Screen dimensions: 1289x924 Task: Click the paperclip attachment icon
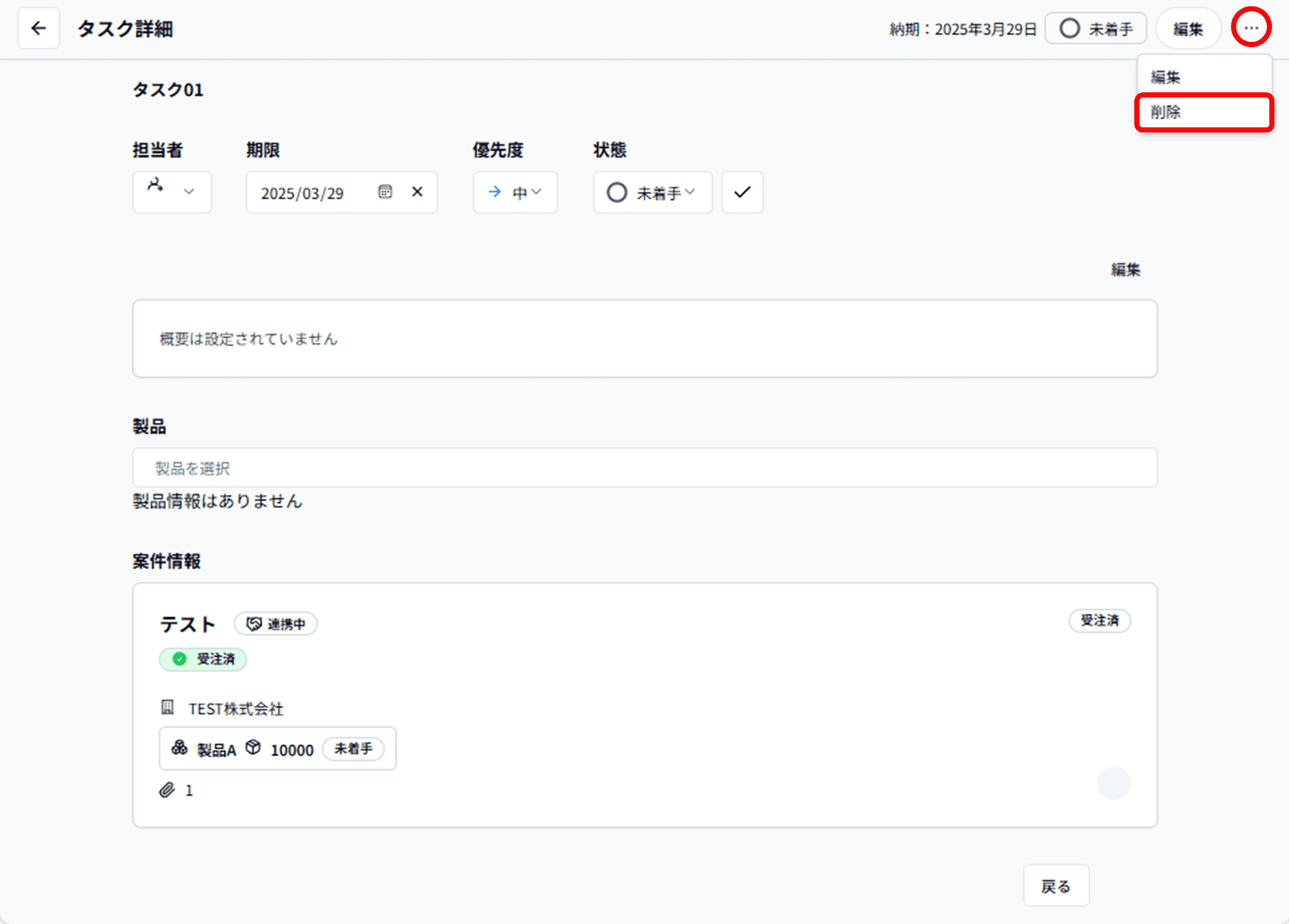coord(168,790)
